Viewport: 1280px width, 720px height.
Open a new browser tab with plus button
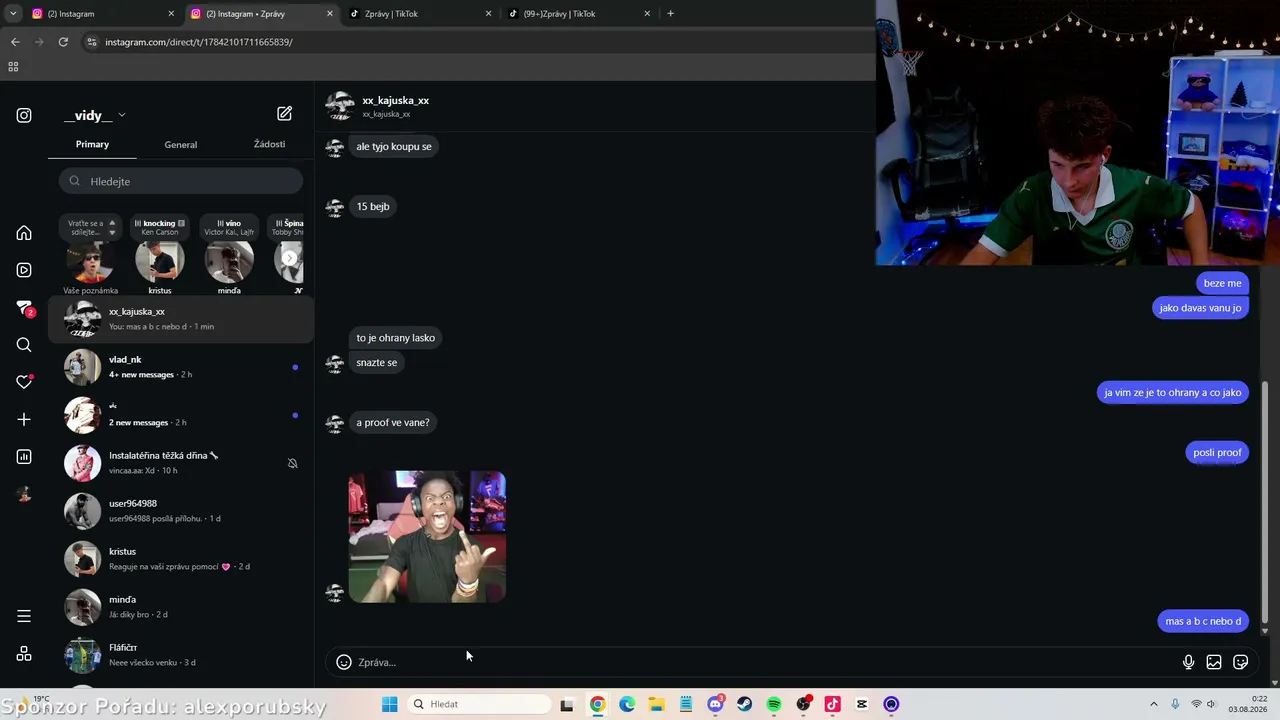pos(670,14)
